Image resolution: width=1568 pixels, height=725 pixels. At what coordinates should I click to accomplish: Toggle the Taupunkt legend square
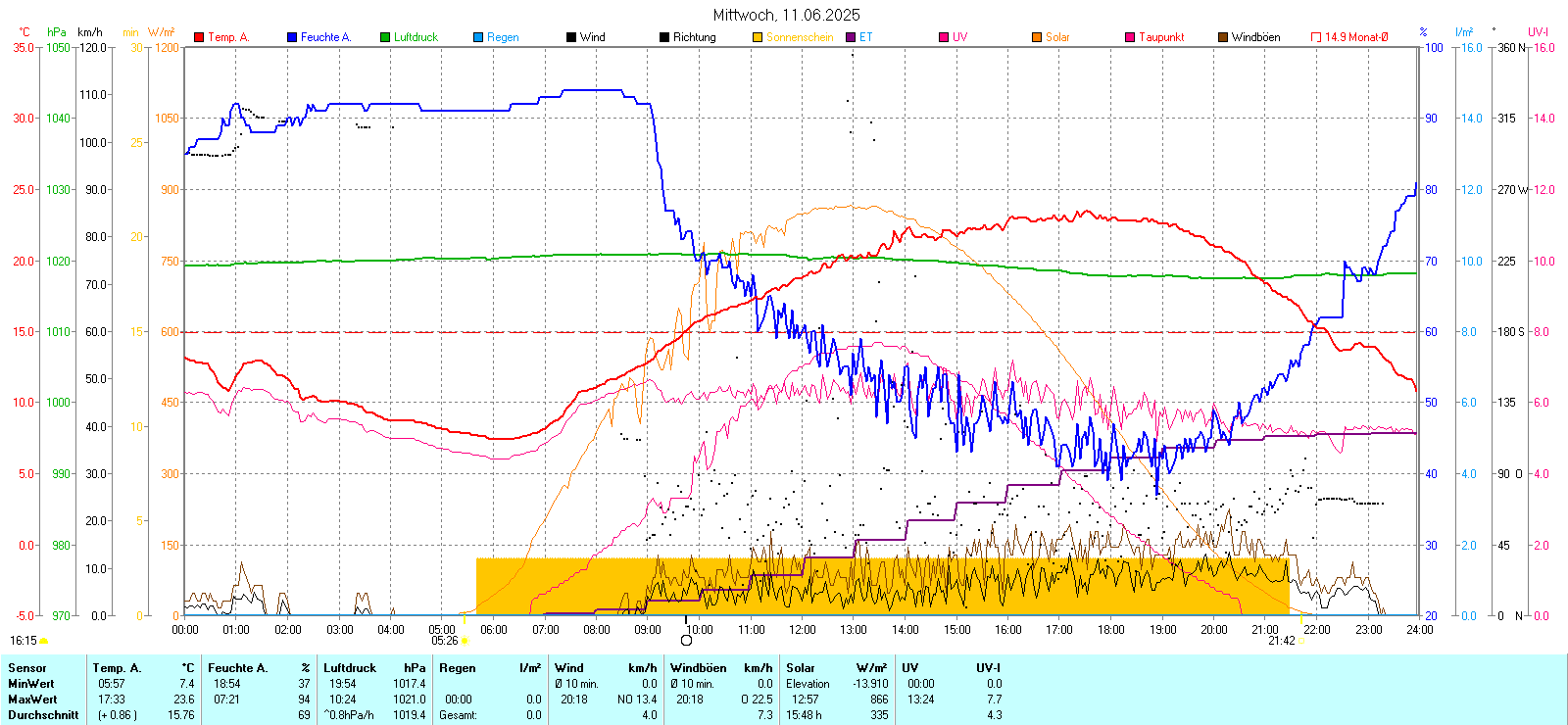tap(1130, 37)
